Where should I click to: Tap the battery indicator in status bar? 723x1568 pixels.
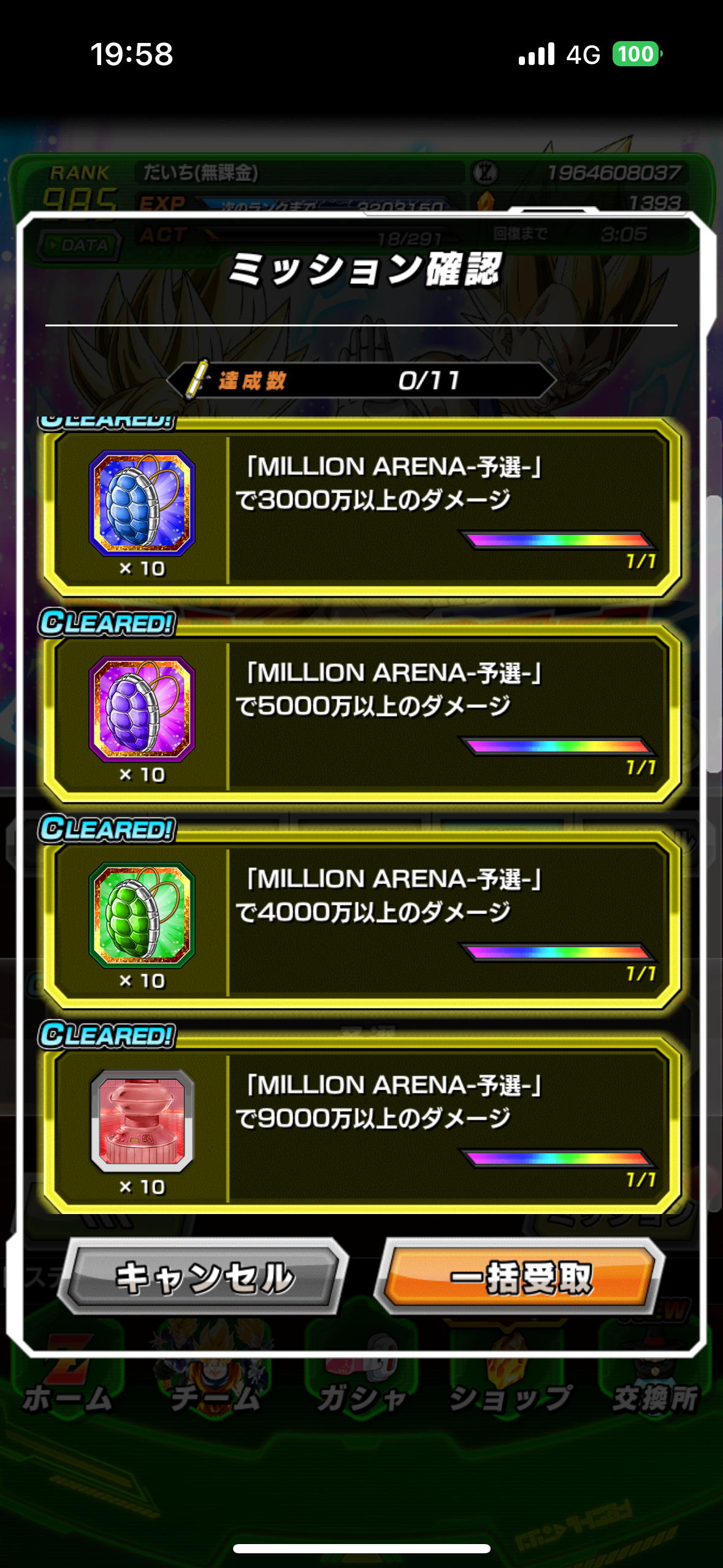[637, 54]
